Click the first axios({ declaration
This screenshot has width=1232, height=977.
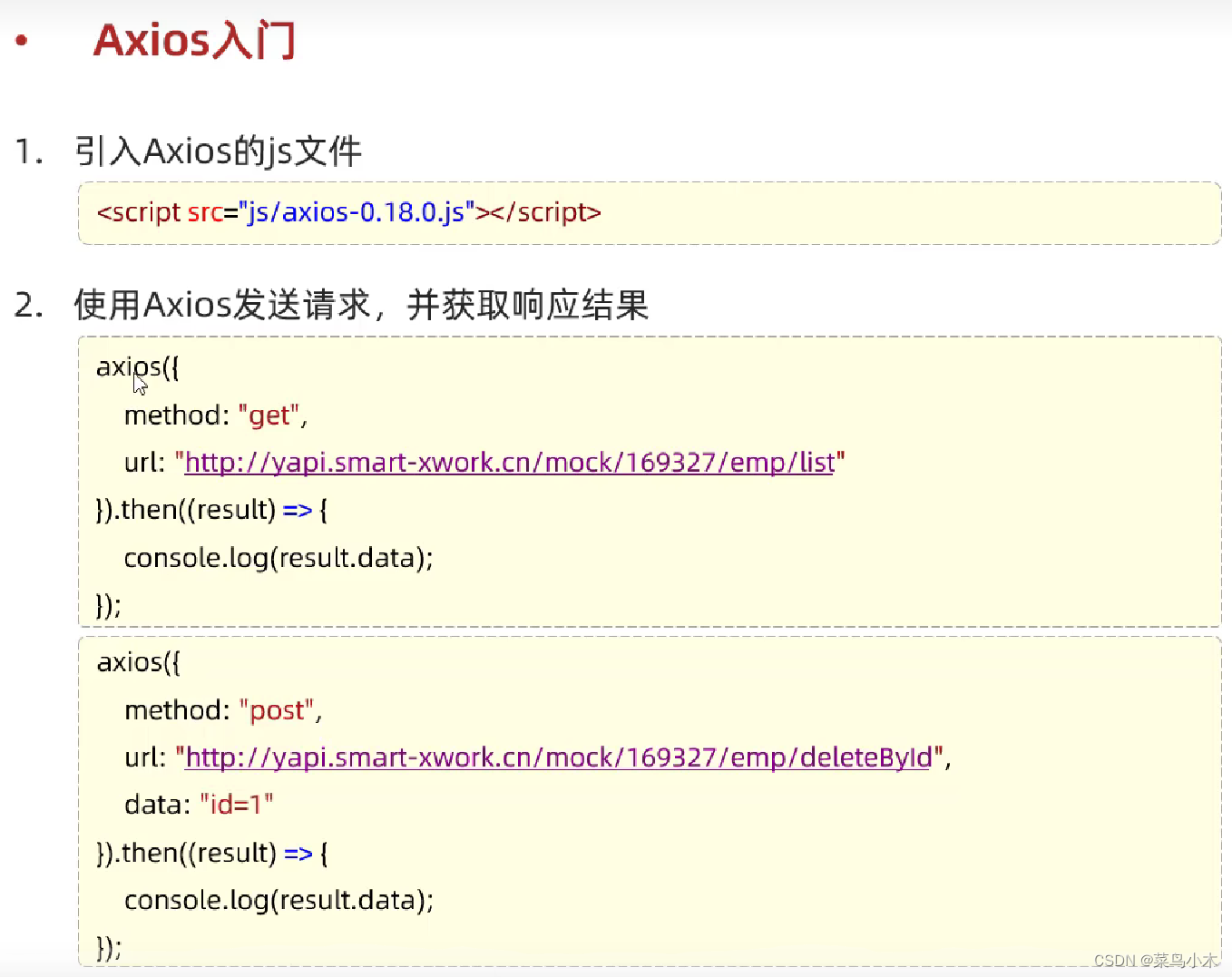click(136, 366)
